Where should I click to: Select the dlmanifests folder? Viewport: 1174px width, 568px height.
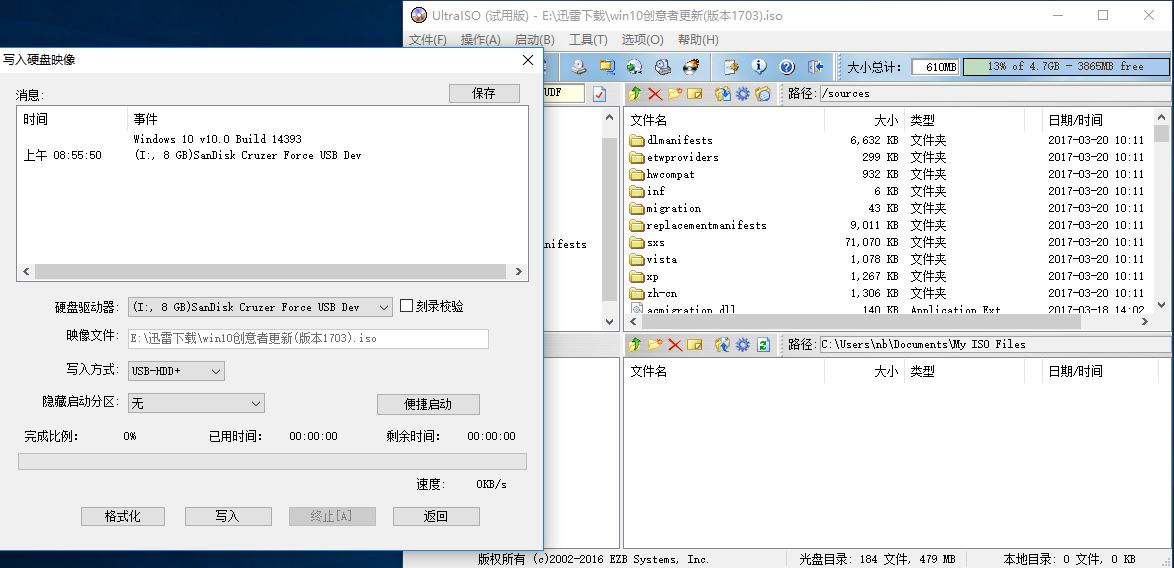click(x=671, y=140)
